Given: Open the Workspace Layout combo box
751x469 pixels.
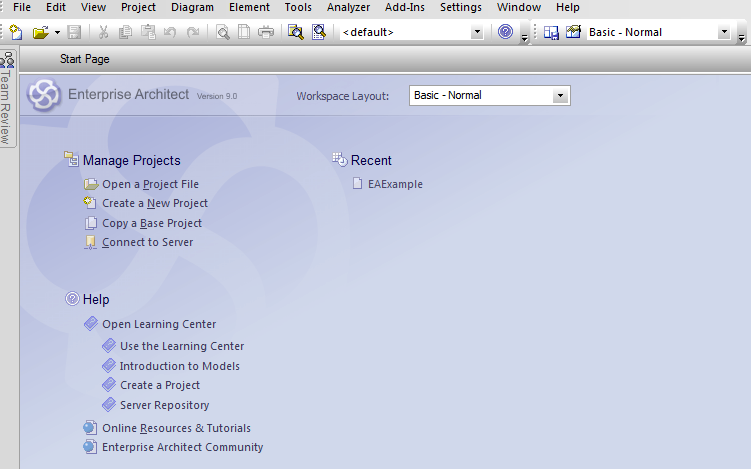Looking at the screenshot, I should click(489, 95).
